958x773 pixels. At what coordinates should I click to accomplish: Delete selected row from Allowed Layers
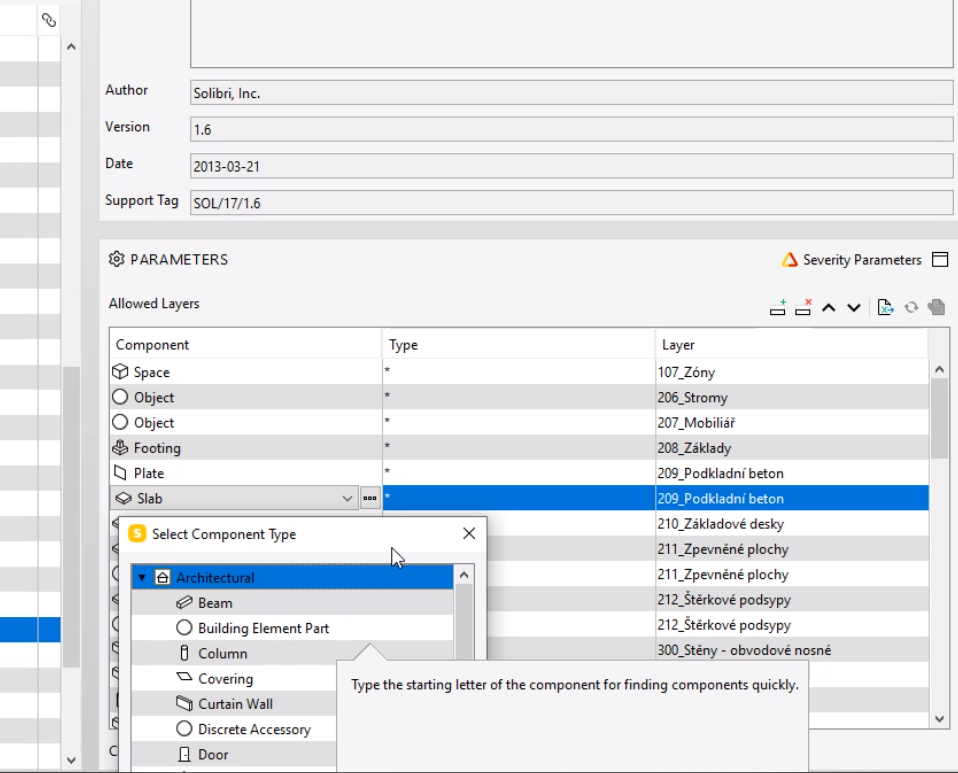pyautogui.click(x=803, y=307)
